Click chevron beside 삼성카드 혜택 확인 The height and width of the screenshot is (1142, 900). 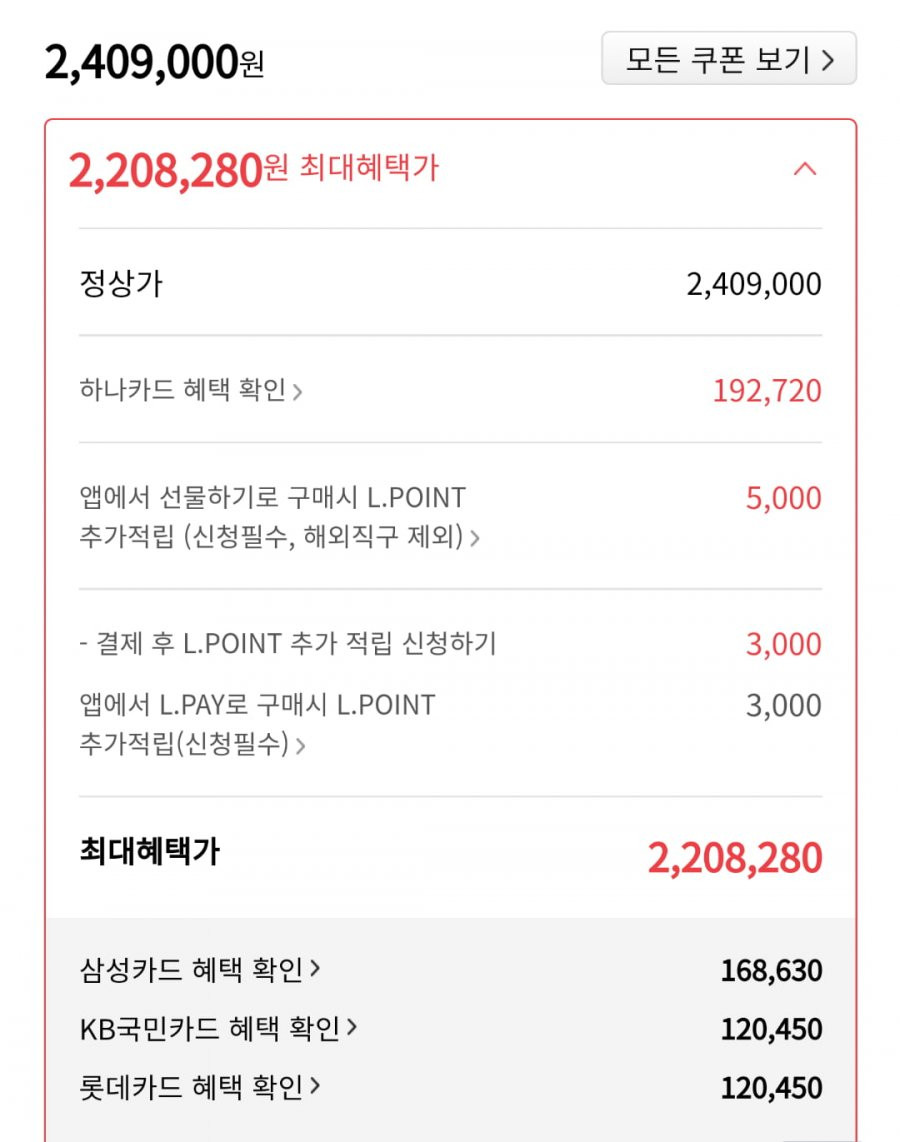click(315, 968)
